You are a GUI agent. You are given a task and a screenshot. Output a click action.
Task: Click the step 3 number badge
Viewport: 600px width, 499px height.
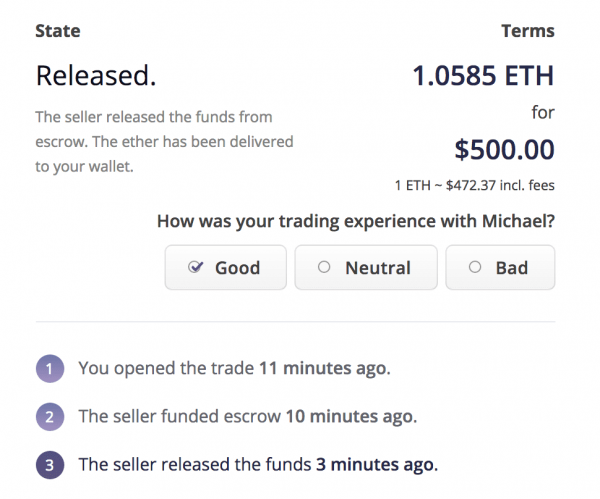click(50, 464)
